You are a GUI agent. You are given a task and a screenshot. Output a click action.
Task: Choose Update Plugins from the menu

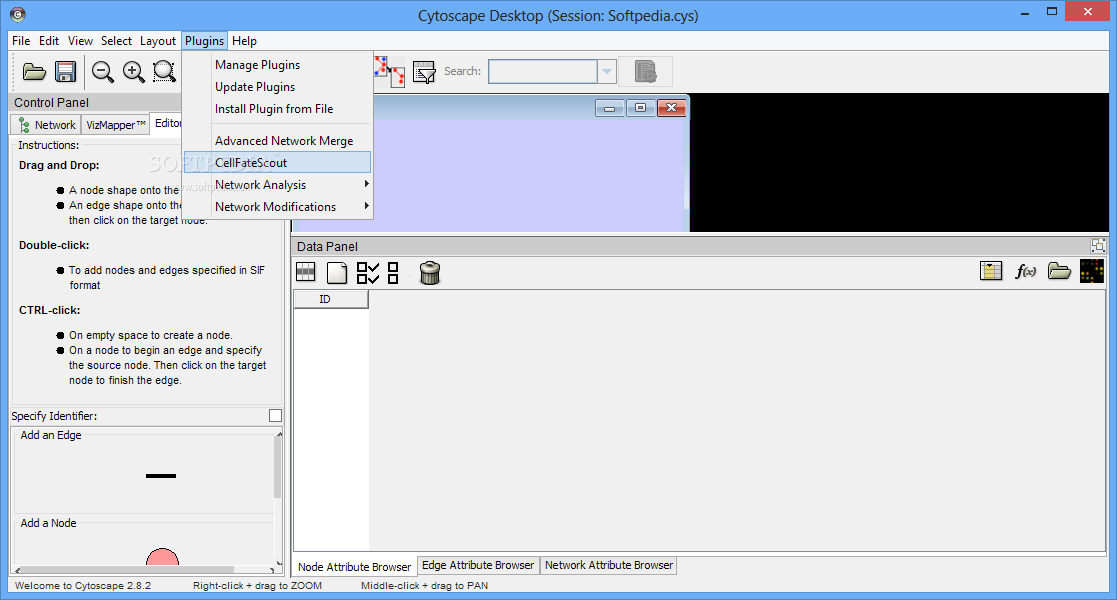(x=278, y=87)
